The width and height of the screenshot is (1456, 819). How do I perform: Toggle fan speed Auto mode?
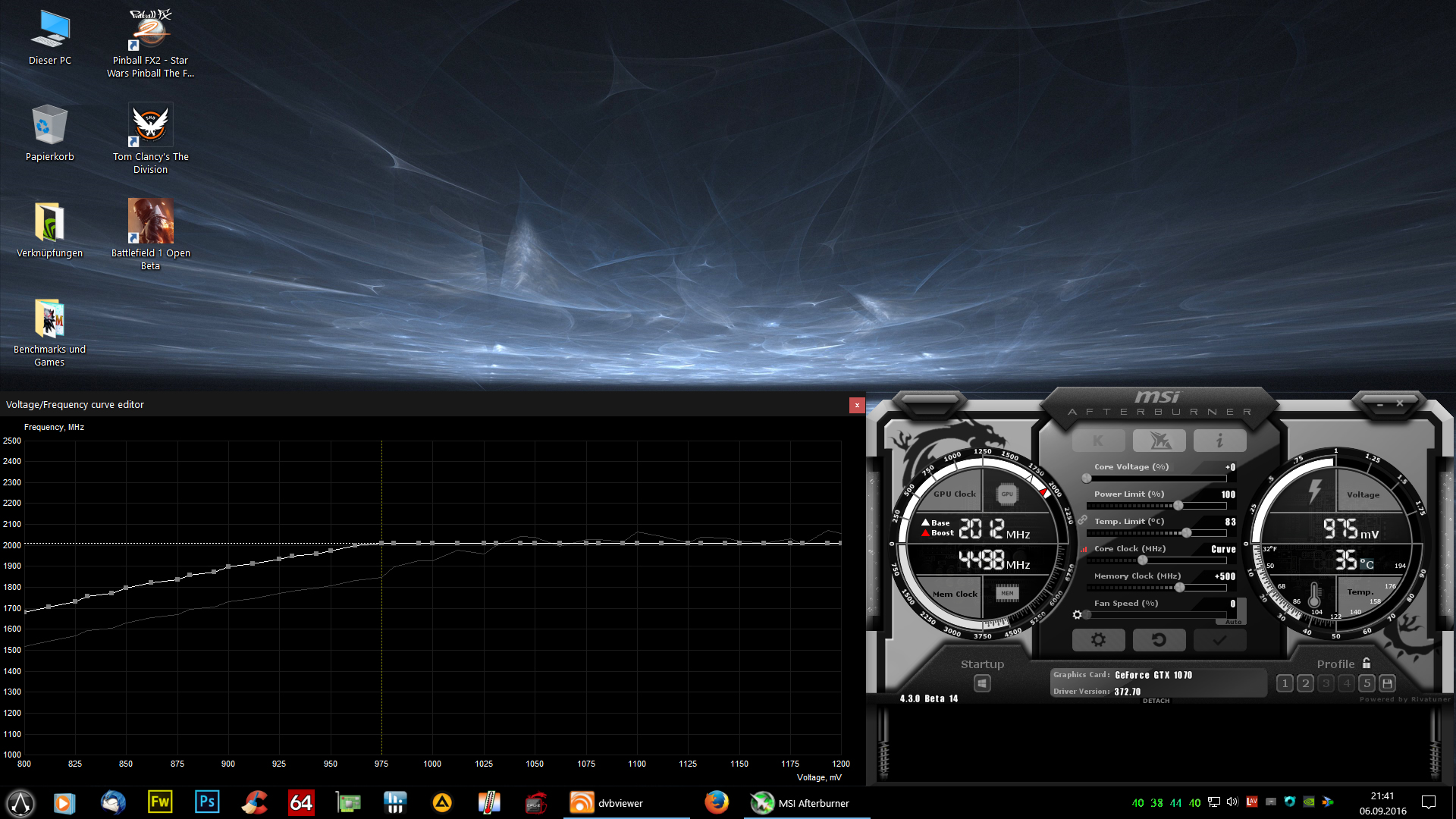(1234, 622)
